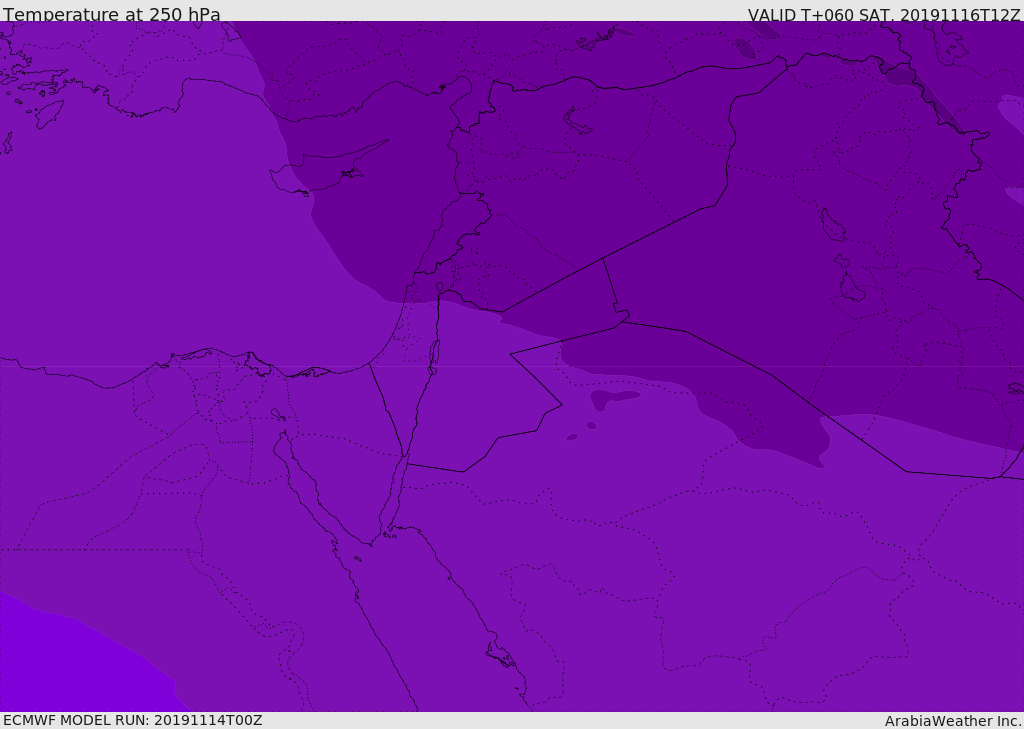The width and height of the screenshot is (1024, 729).
Task: Click the Dead Sea outline
Action: click(x=434, y=353)
